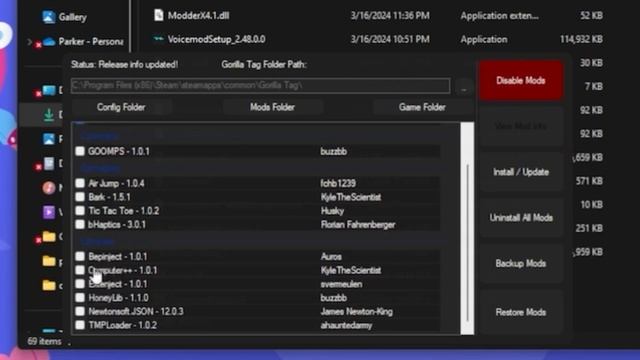Open the Game Folder
Image resolution: width=640 pixels, height=360 pixels.
pyautogui.click(x=422, y=107)
